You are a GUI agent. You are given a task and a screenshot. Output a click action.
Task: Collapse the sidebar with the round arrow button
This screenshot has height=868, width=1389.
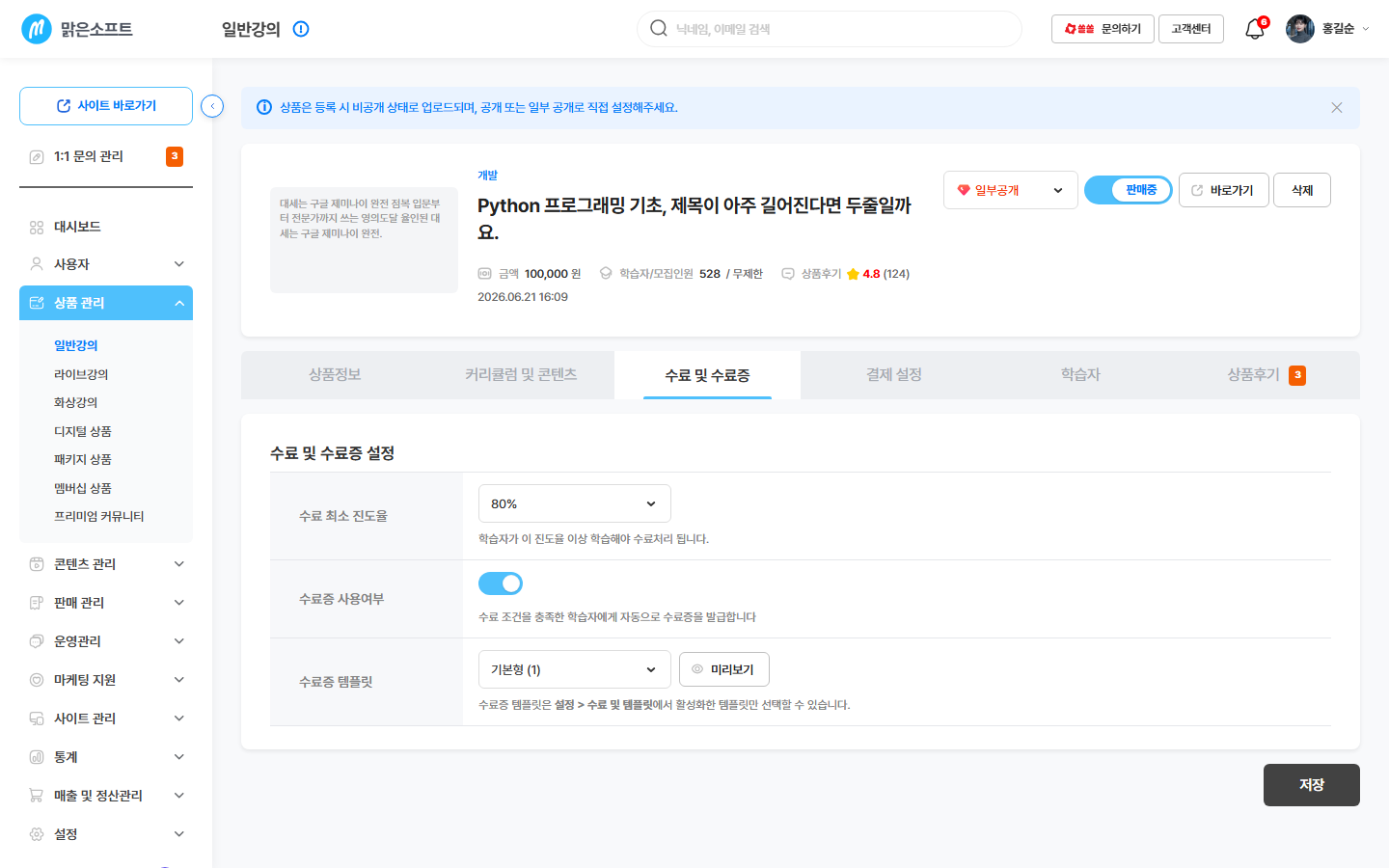(x=212, y=106)
